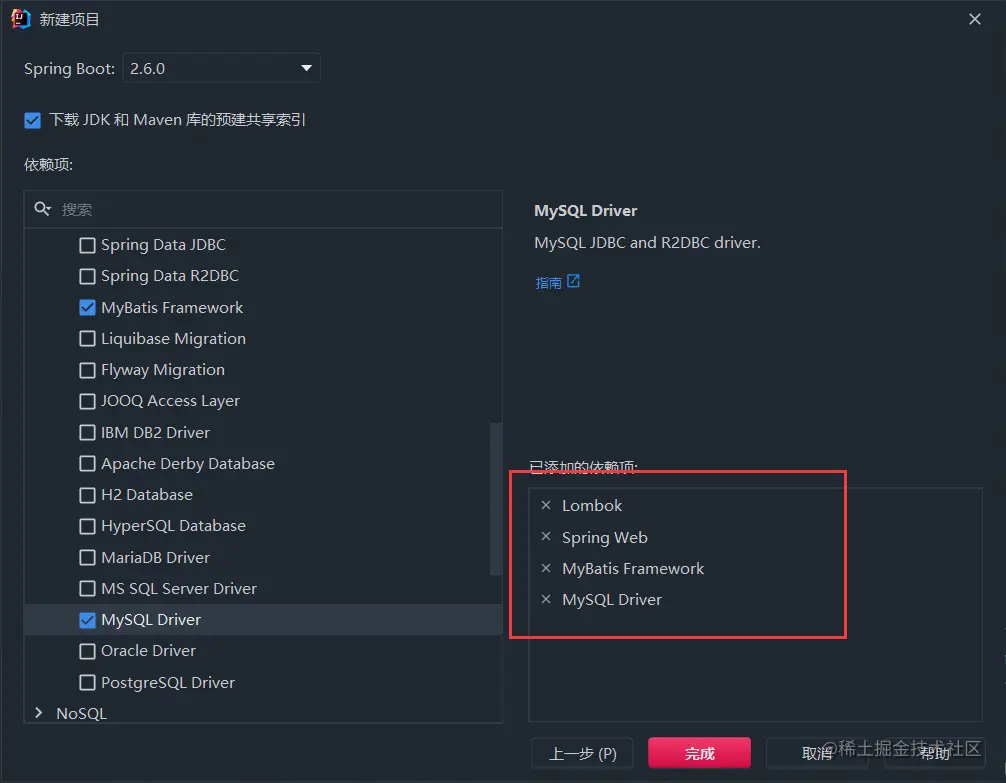Enable the HyperSQL Database dependency

click(87, 526)
